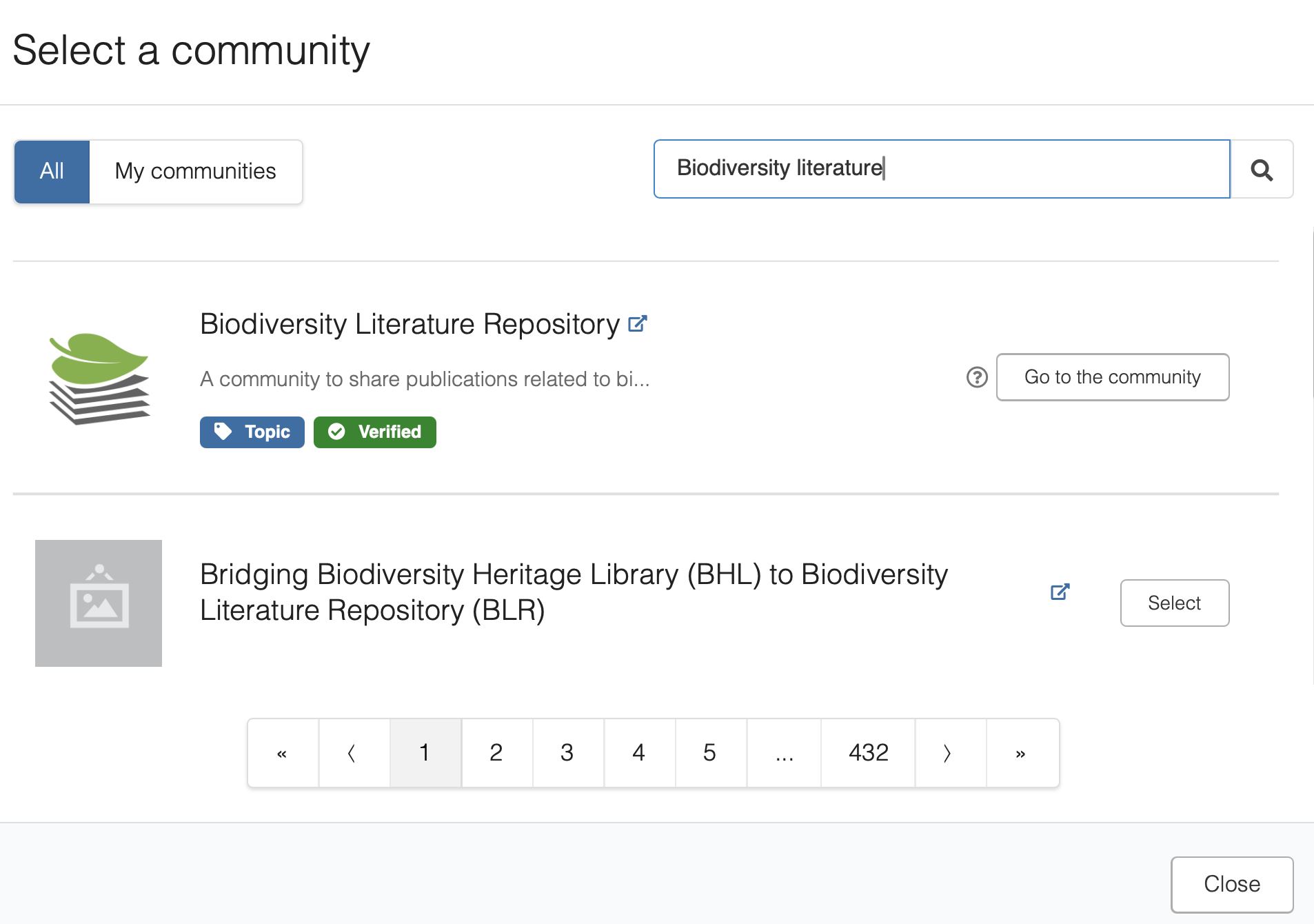Go to pagination page 5
Viewport: 1314px width, 924px height.
pyautogui.click(x=711, y=753)
